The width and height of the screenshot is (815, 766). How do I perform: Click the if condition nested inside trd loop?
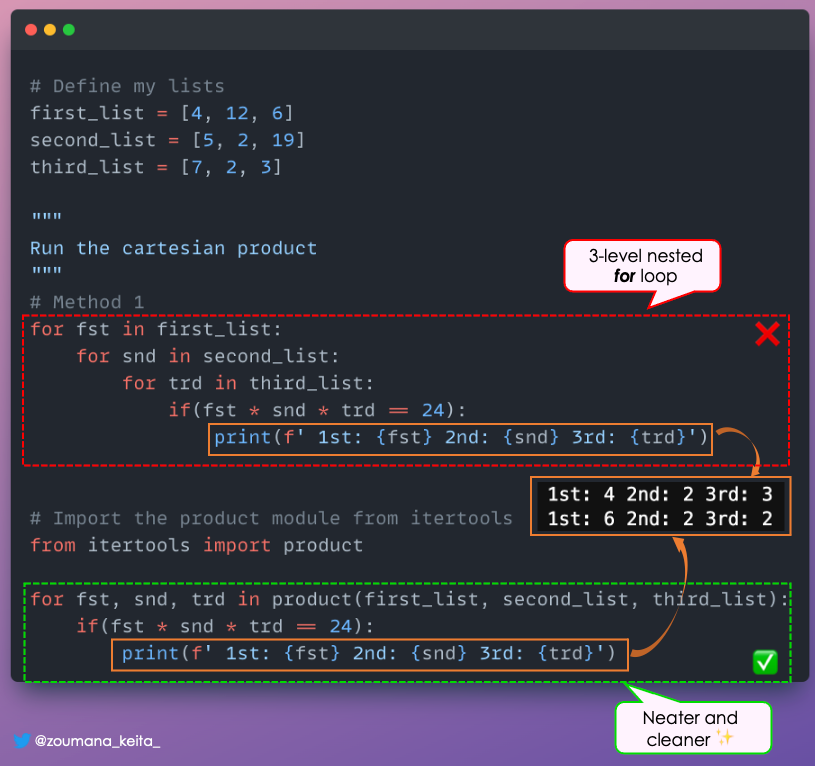[317, 411]
